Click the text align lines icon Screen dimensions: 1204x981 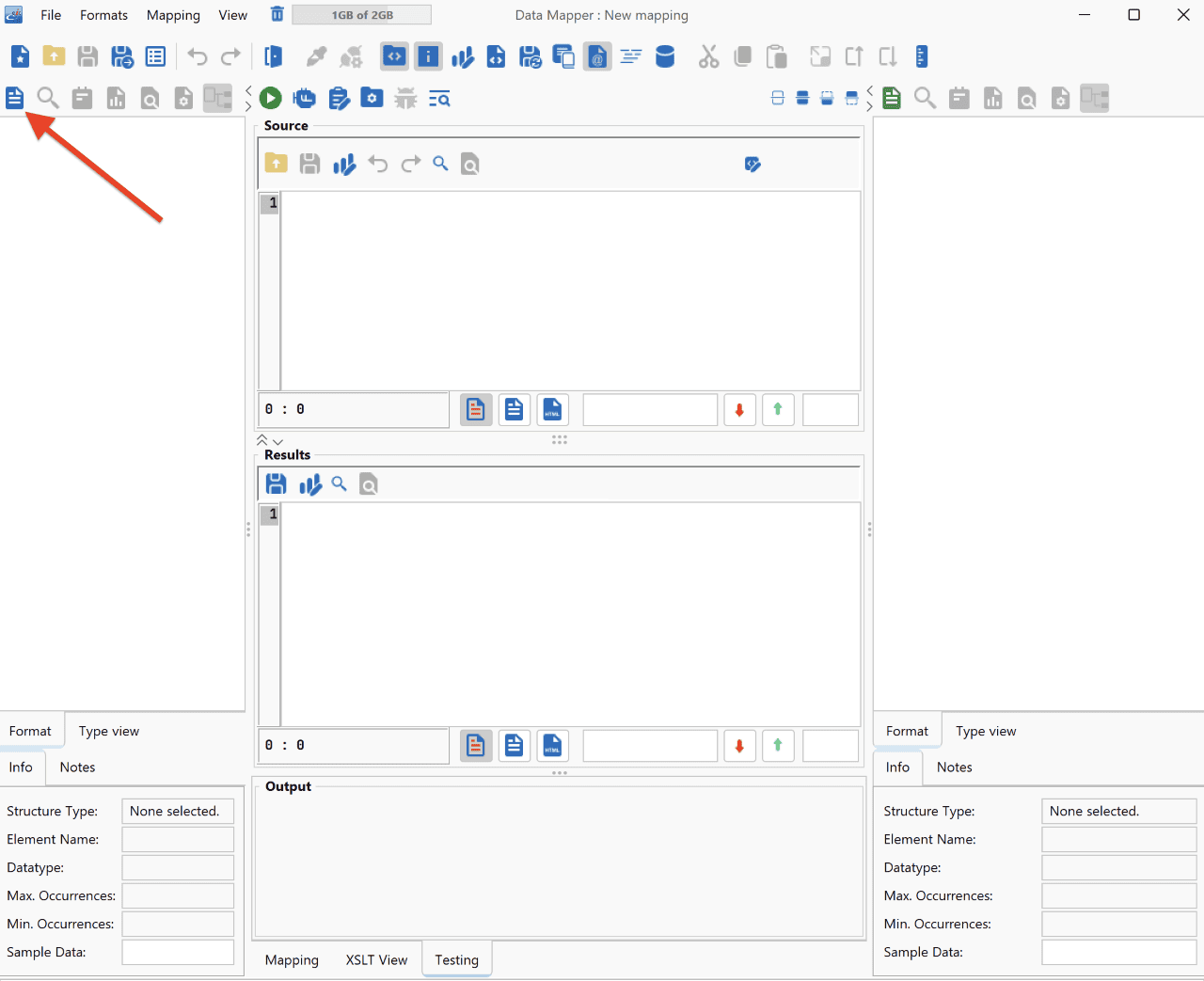pos(631,56)
